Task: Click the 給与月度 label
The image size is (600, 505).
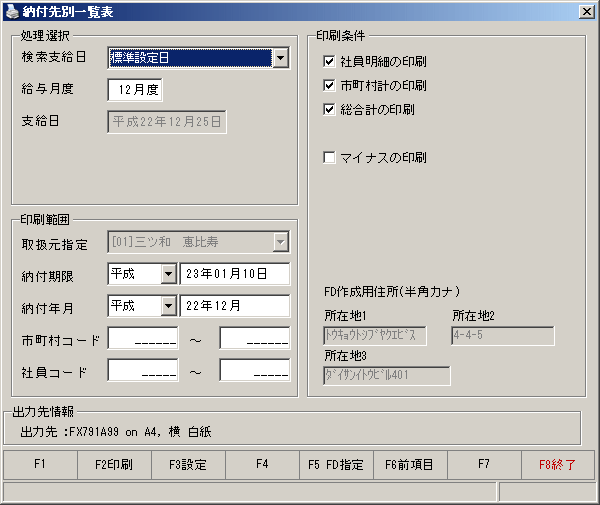Action: (47, 89)
